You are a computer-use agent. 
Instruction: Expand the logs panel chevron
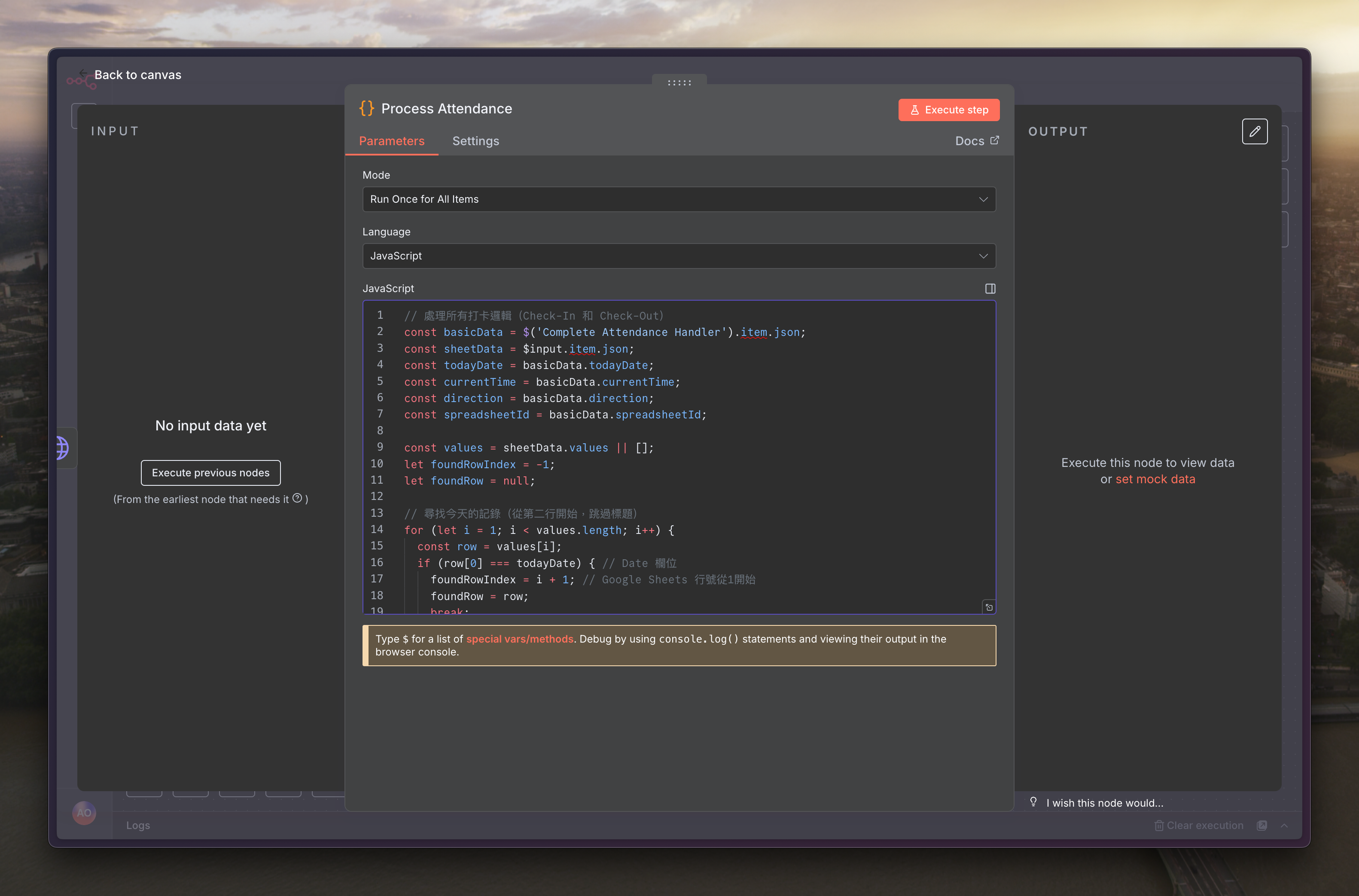pos(1284,825)
